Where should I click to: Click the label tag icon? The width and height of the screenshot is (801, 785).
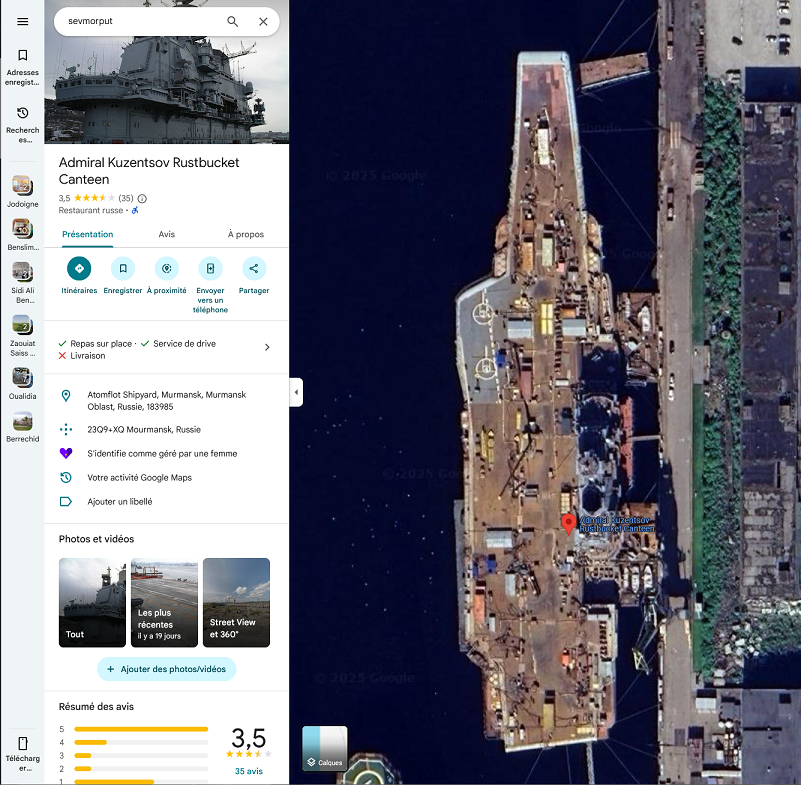(x=66, y=502)
